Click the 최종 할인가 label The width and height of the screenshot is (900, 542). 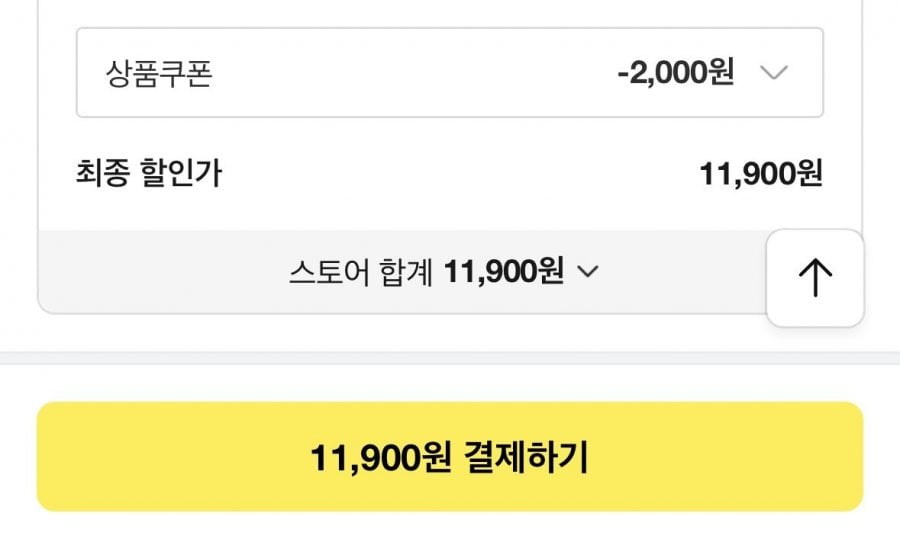(149, 174)
